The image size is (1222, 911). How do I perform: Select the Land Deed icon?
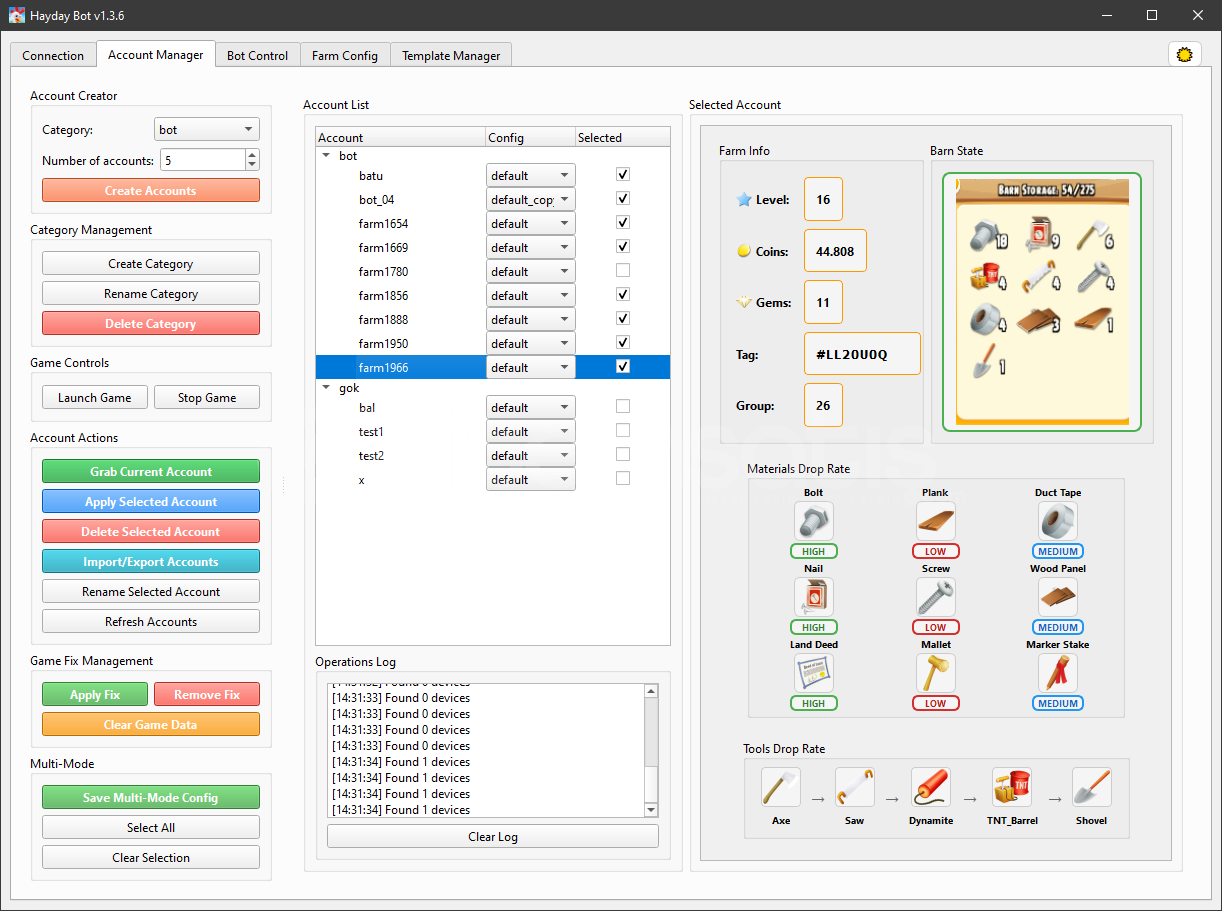click(x=814, y=673)
